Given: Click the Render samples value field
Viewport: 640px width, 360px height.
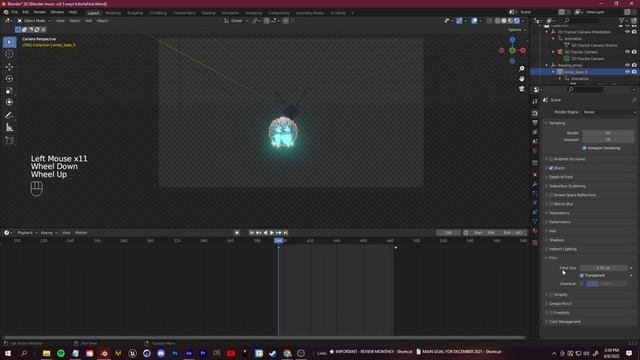Looking at the screenshot, I should (x=608, y=133).
